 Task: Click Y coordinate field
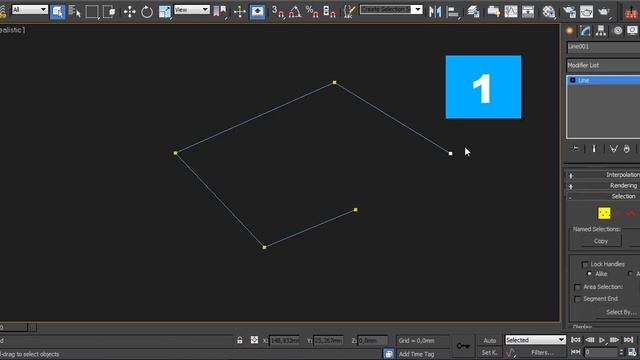(328, 340)
